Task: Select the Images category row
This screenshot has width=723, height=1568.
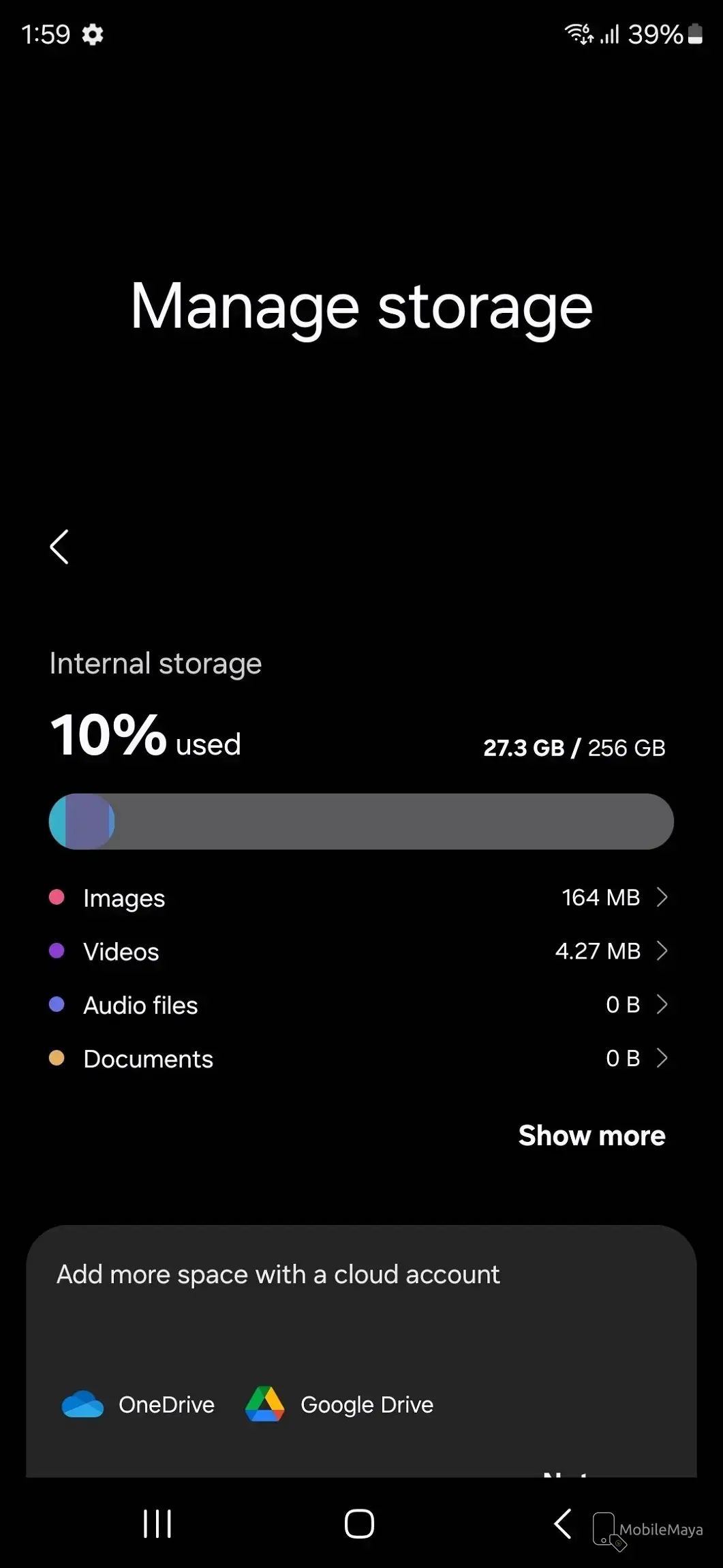Action: [124, 898]
